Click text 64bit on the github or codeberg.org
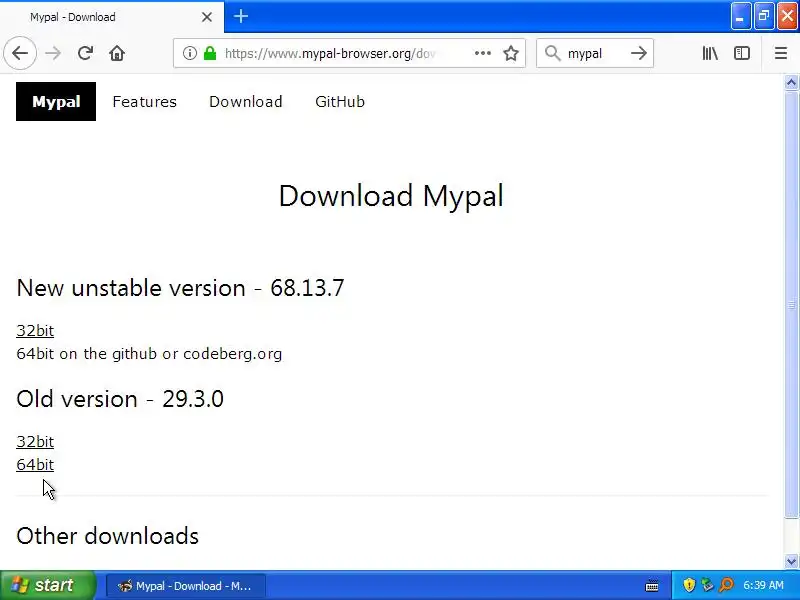Screen dimensions: 800x600 (x=149, y=354)
